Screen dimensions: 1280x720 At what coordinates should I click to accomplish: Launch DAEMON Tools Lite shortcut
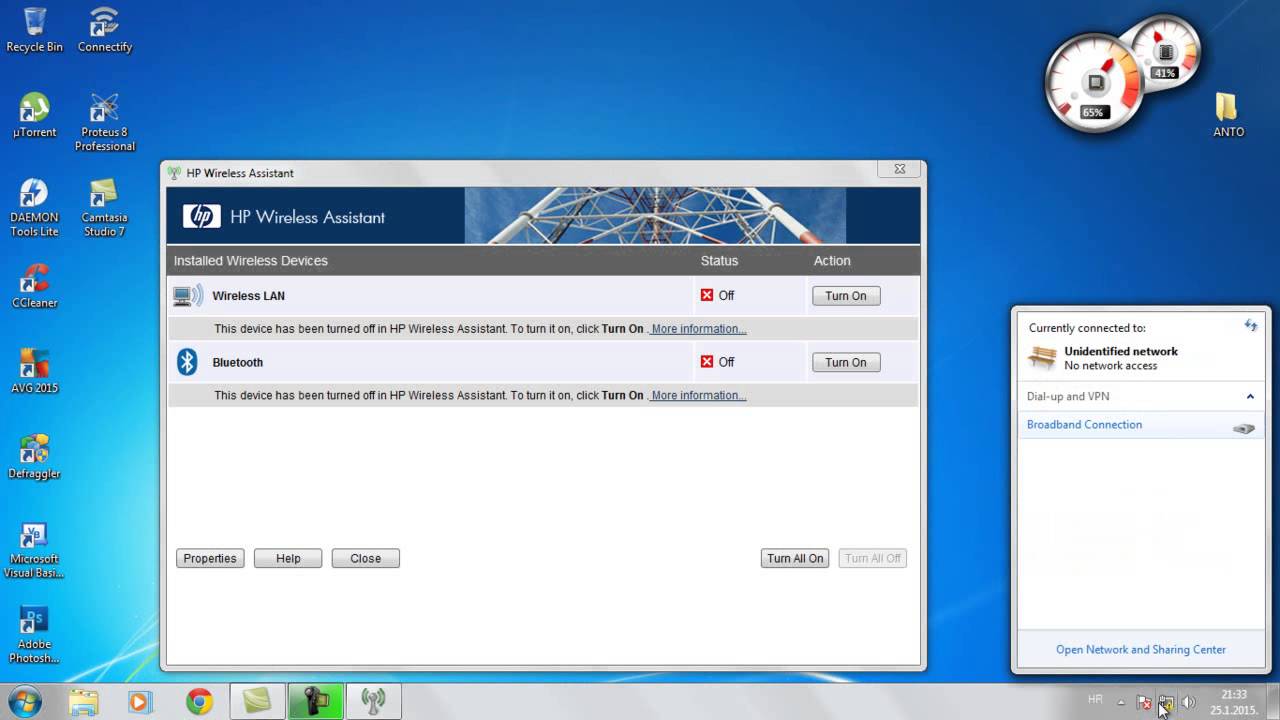tap(34, 207)
